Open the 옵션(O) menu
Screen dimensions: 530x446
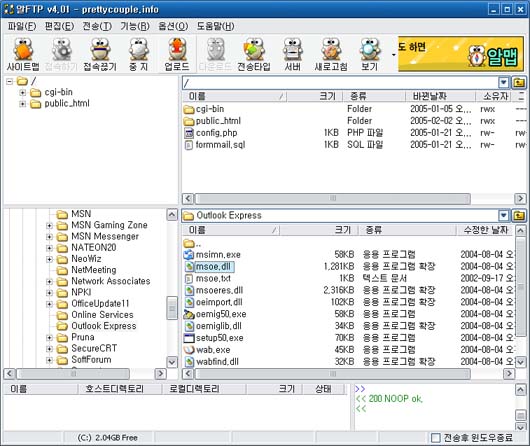tap(173, 26)
